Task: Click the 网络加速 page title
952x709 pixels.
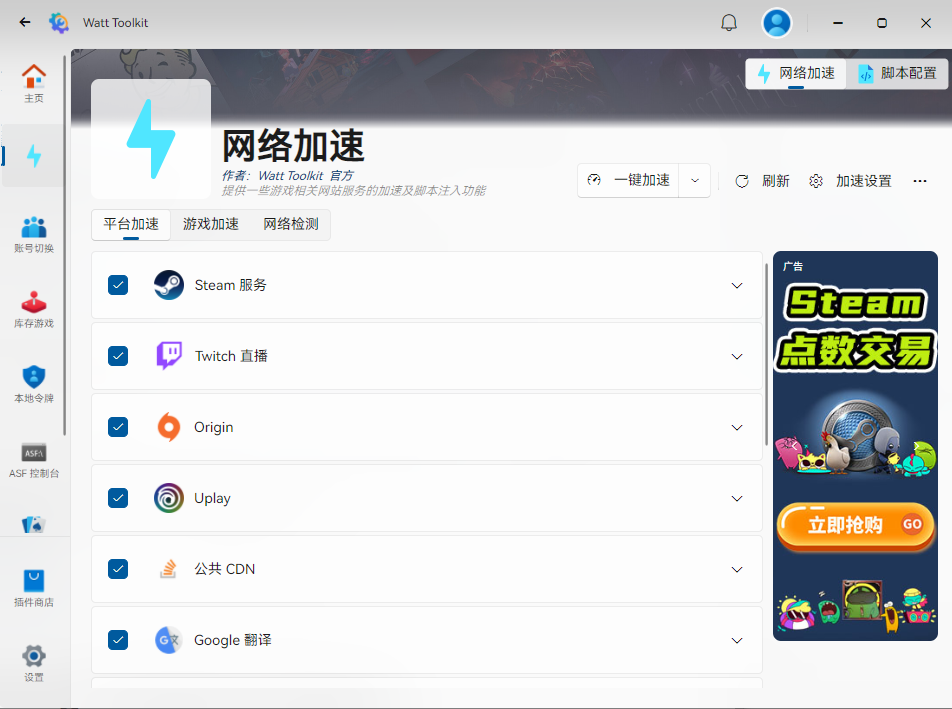Action: 293,146
